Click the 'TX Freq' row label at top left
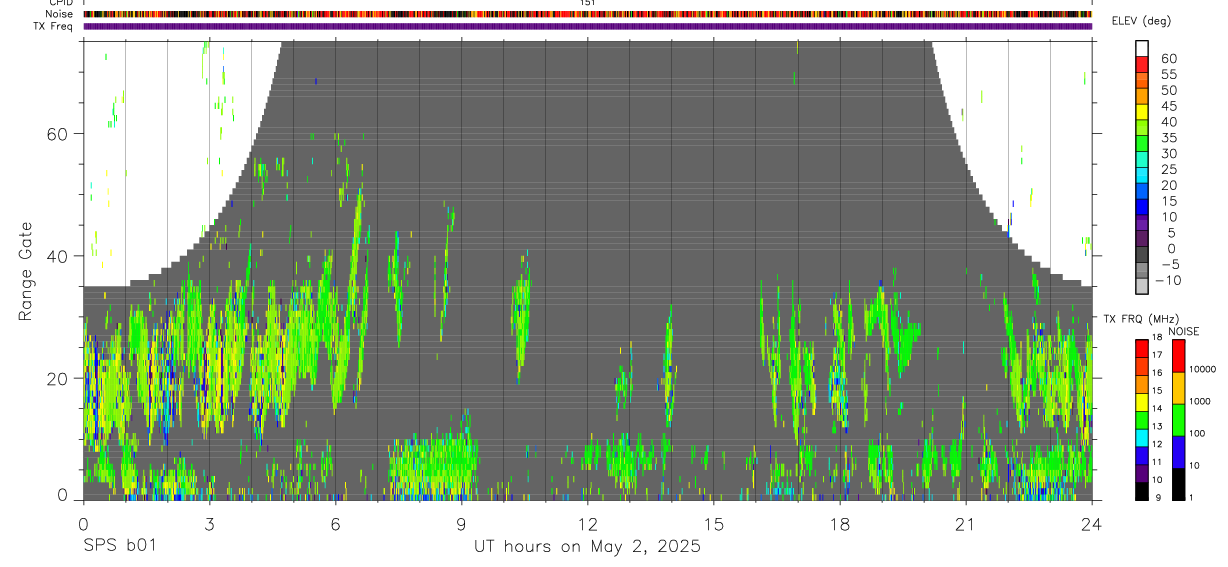This screenshot has height=567, width=1228. click(54, 26)
